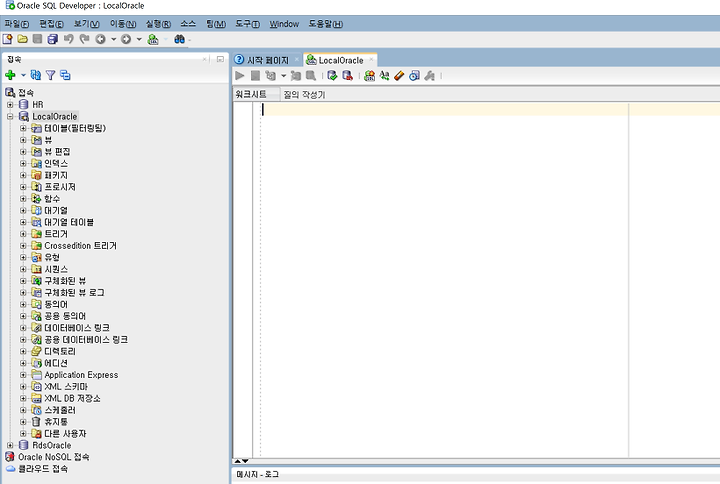Open the 파일(F) menu

point(17,24)
